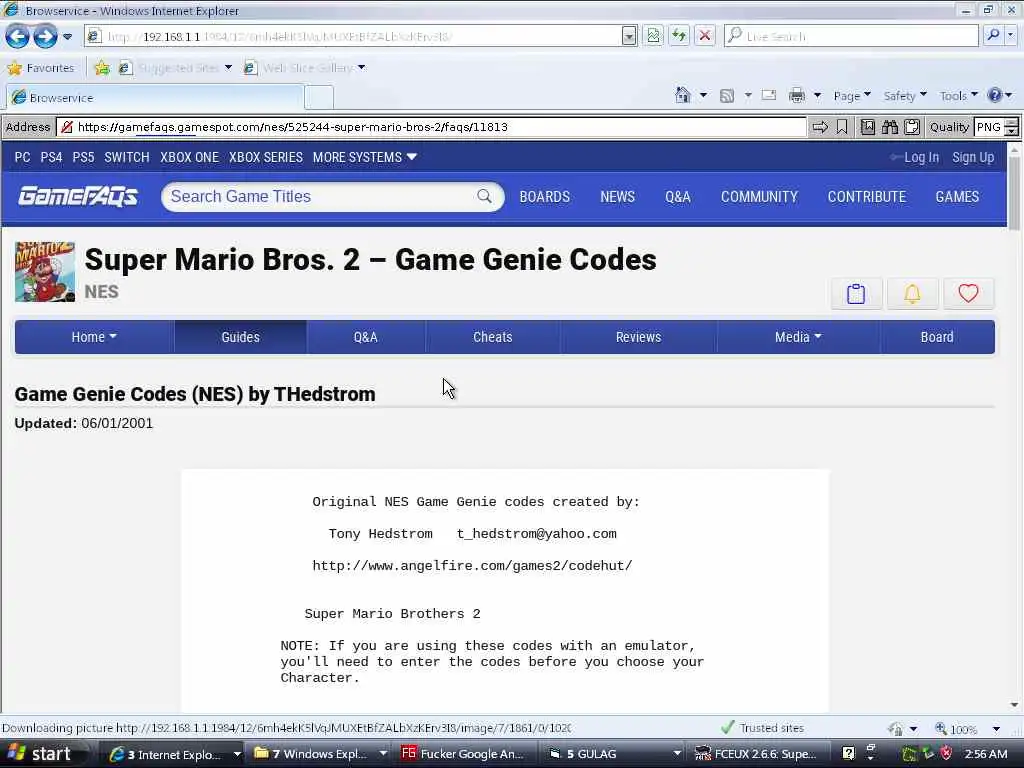Click the bookmarks book icon in Browservice bar
This screenshot has width=1024, height=768.
tap(867, 127)
